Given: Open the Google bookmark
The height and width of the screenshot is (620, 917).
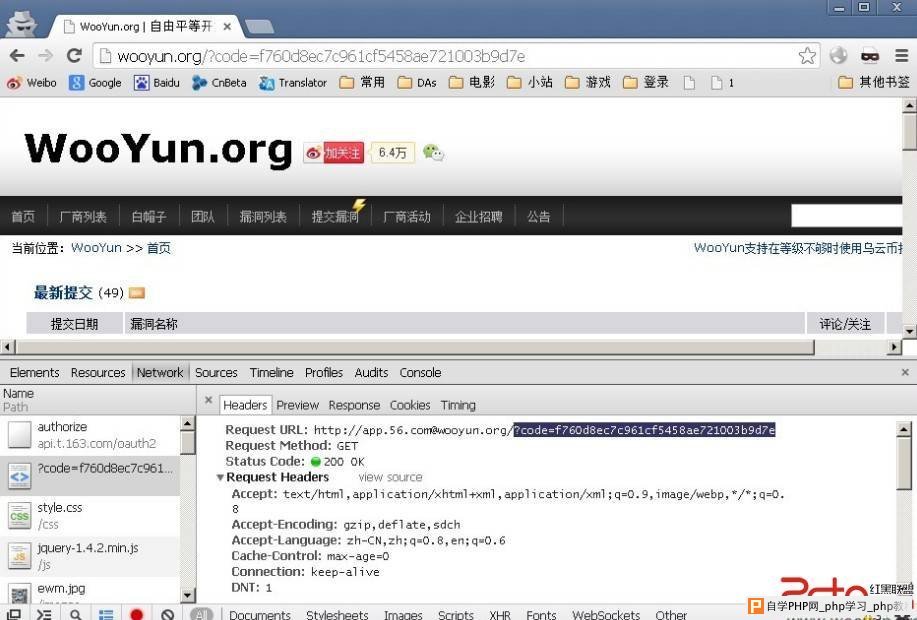Looking at the screenshot, I should tap(95, 82).
